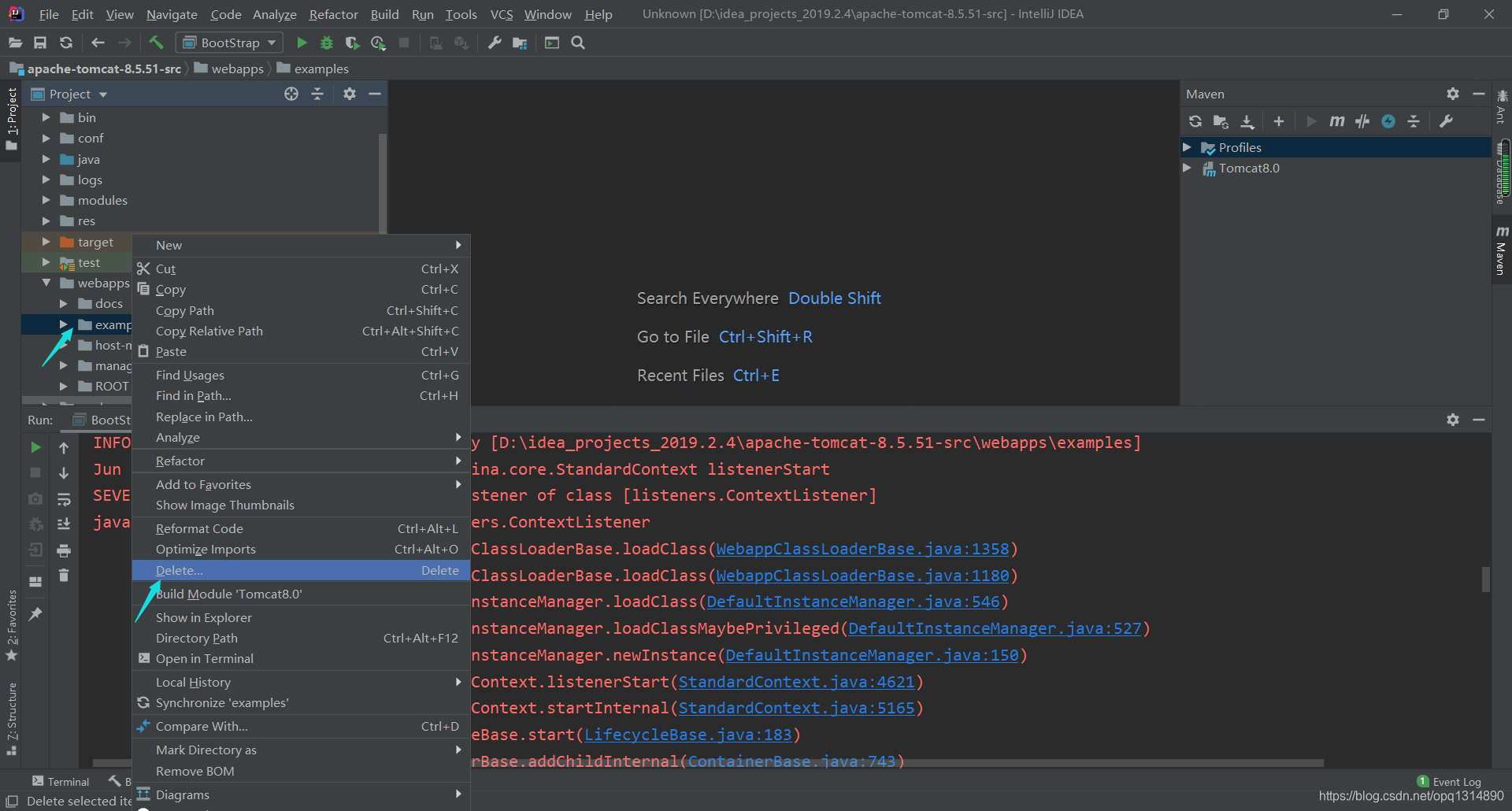Viewport: 1512px width, 811px height.
Task: Expand Profiles node in Maven
Action: pos(1187,147)
